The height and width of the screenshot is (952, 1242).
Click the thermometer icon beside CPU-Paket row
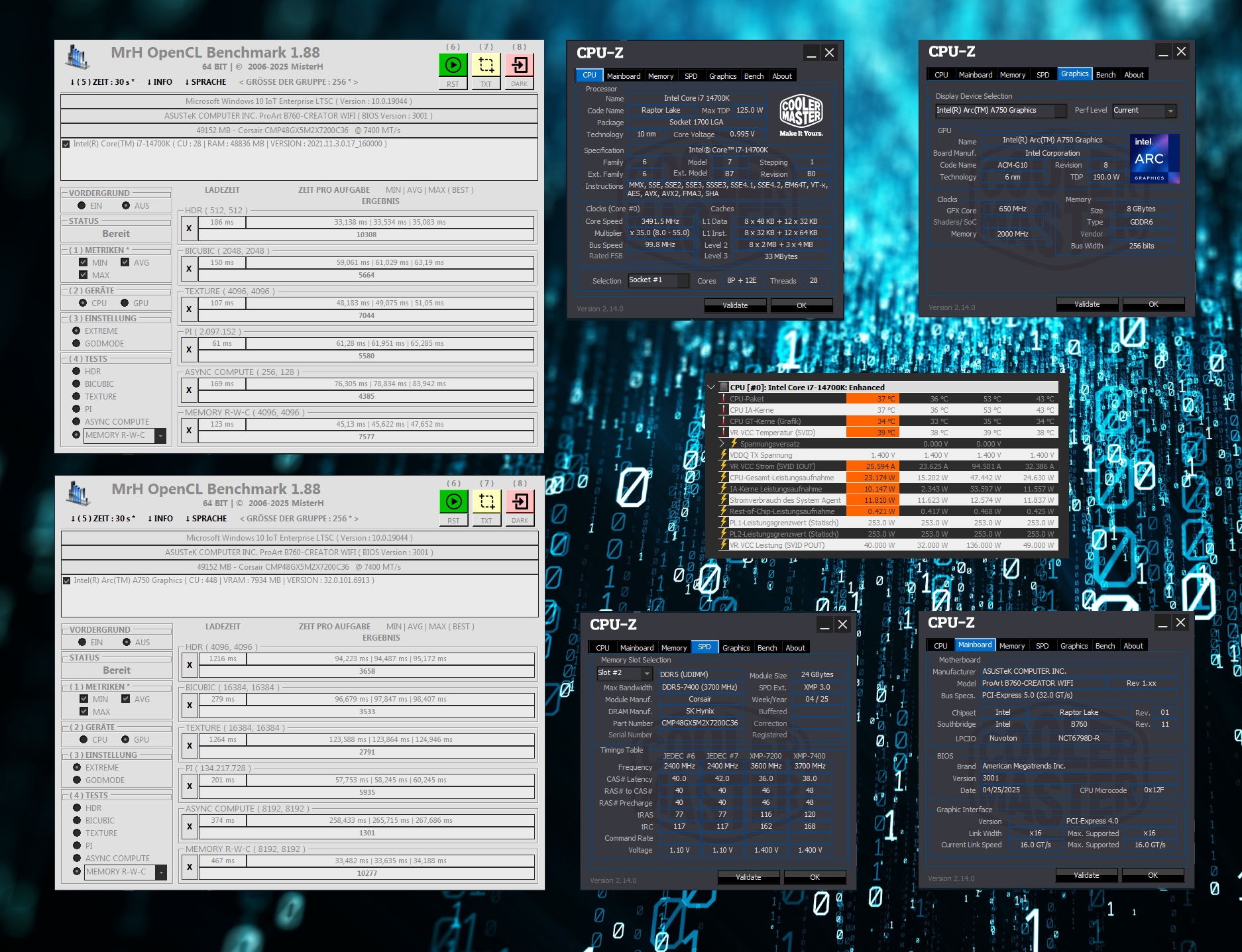tap(724, 399)
